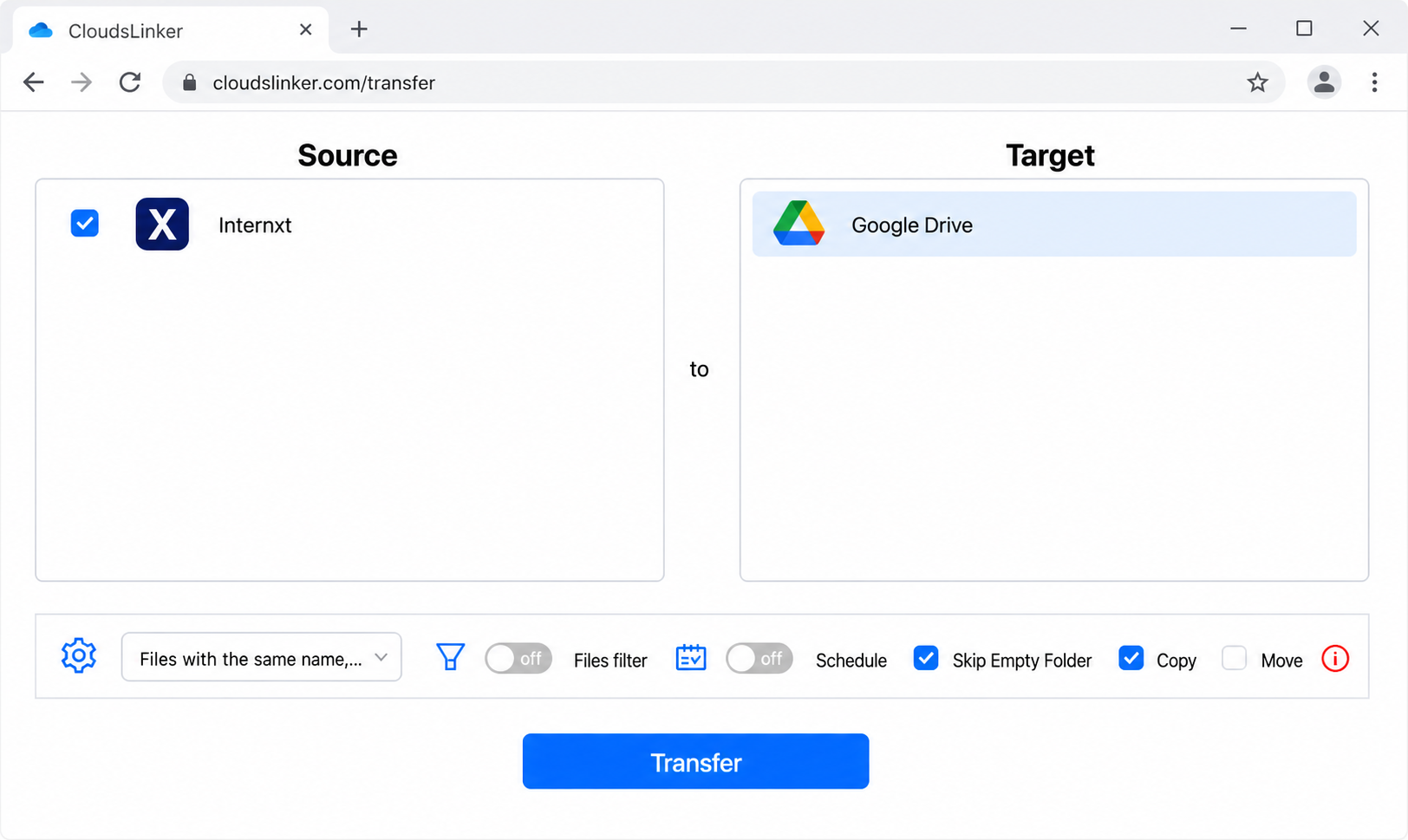
Task: Click the CloudsLinker tab cloud favicon
Action: click(x=41, y=30)
